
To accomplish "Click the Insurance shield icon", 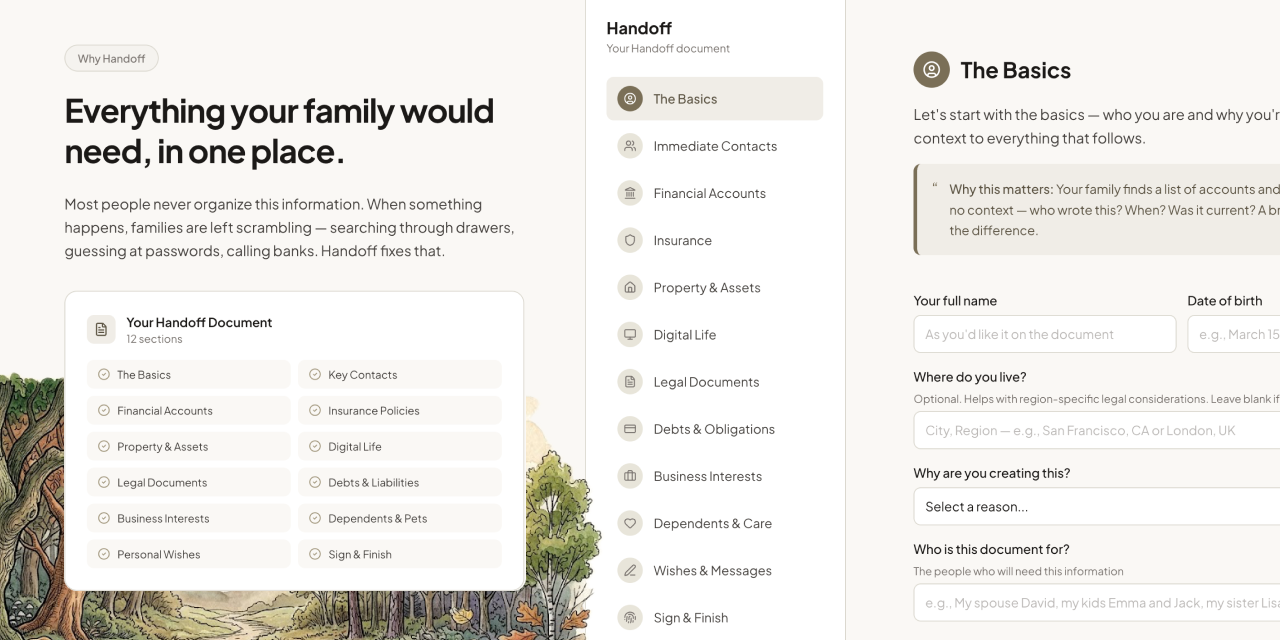I will click(630, 240).
